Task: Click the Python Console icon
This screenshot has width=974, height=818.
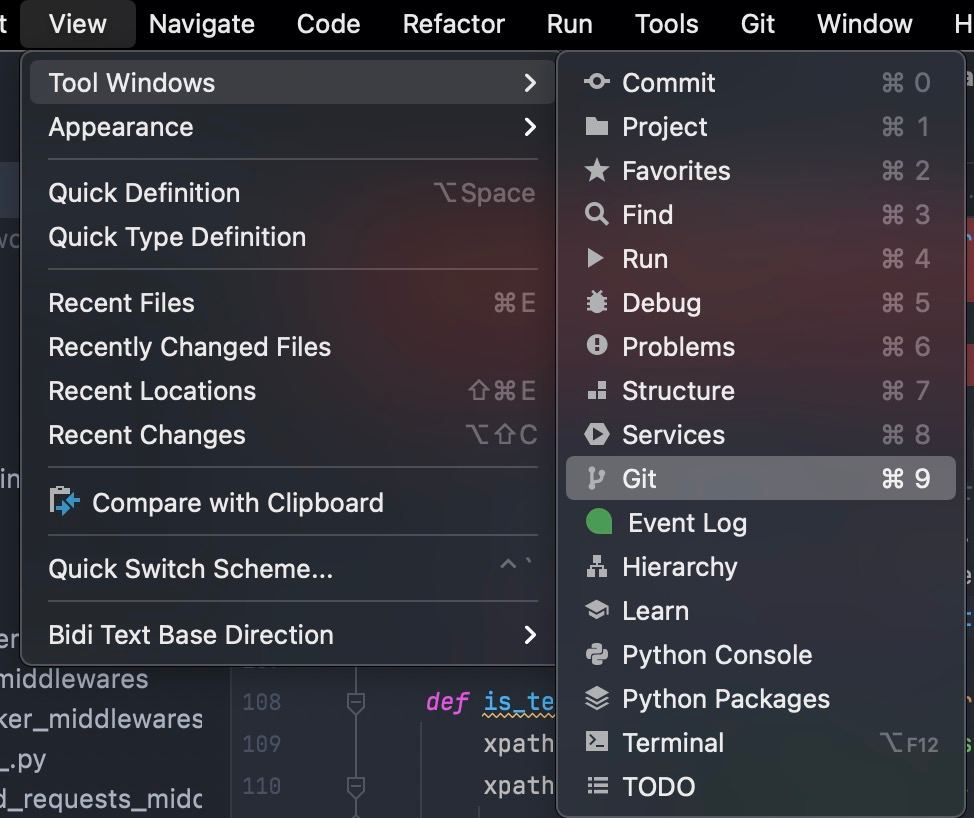Action: point(597,654)
